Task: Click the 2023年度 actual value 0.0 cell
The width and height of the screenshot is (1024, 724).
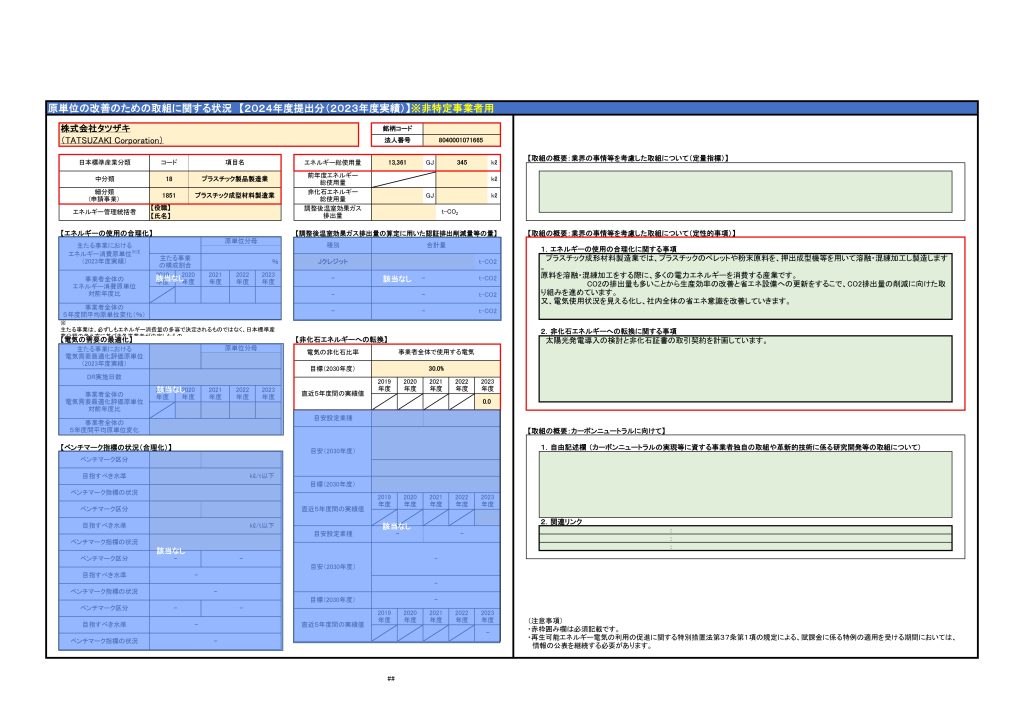Action: (x=486, y=401)
